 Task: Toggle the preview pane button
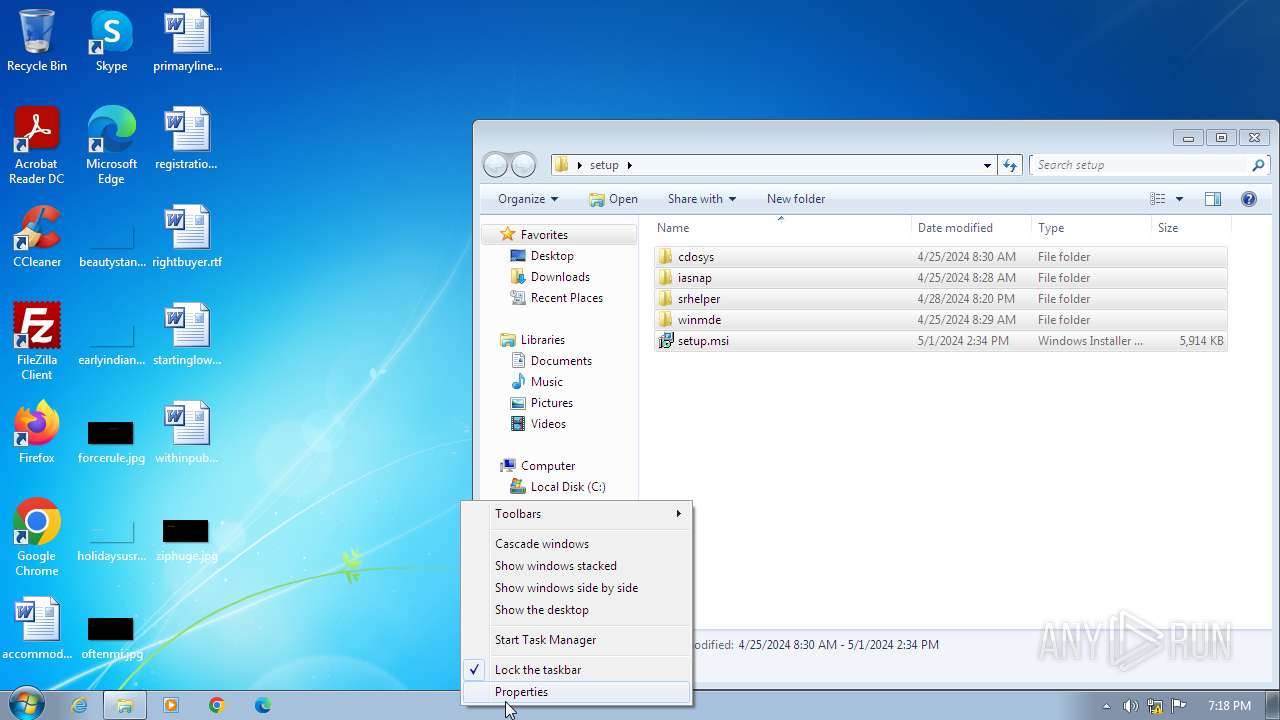click(1213, 199)
